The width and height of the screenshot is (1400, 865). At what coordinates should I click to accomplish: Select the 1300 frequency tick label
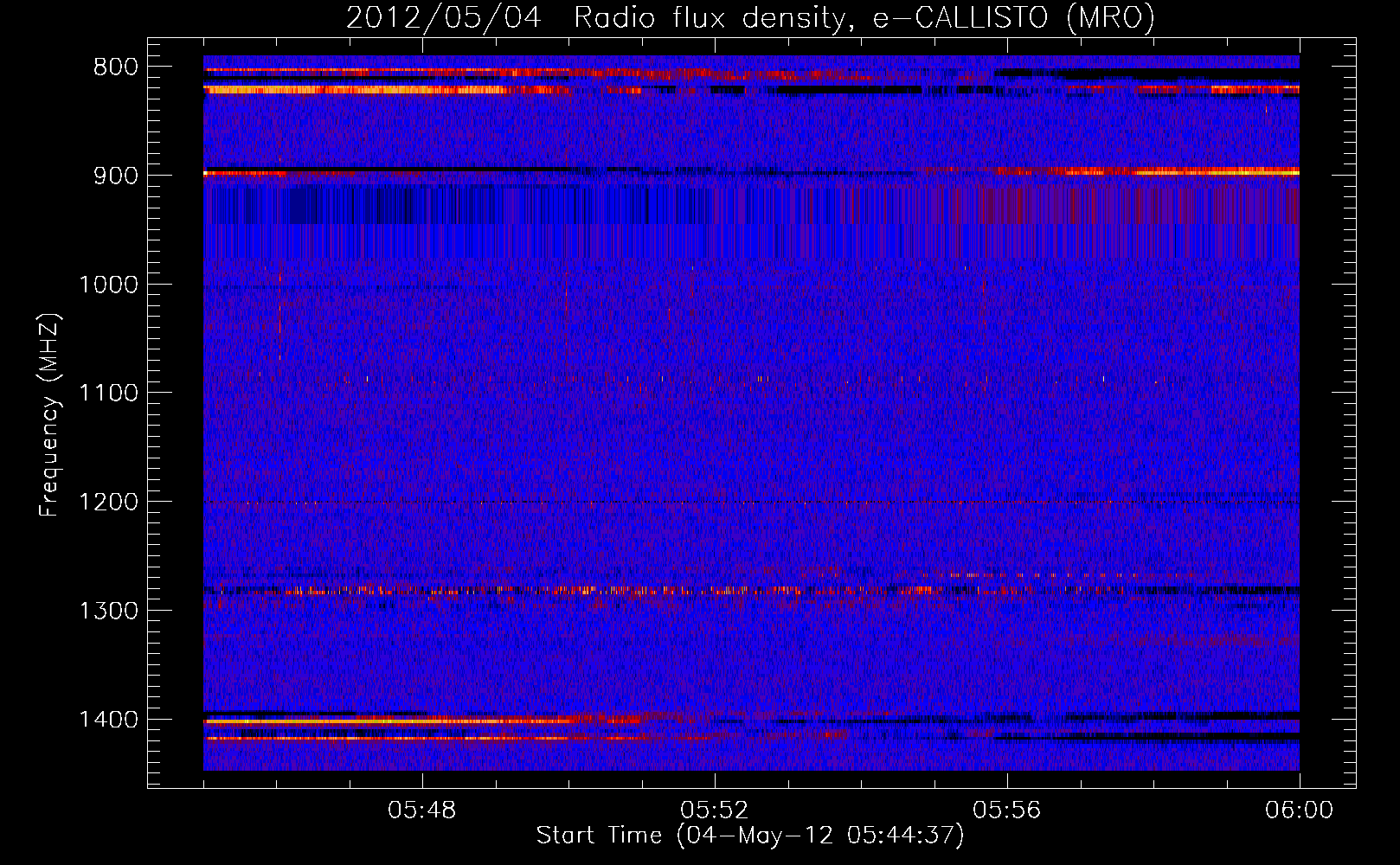108,611
